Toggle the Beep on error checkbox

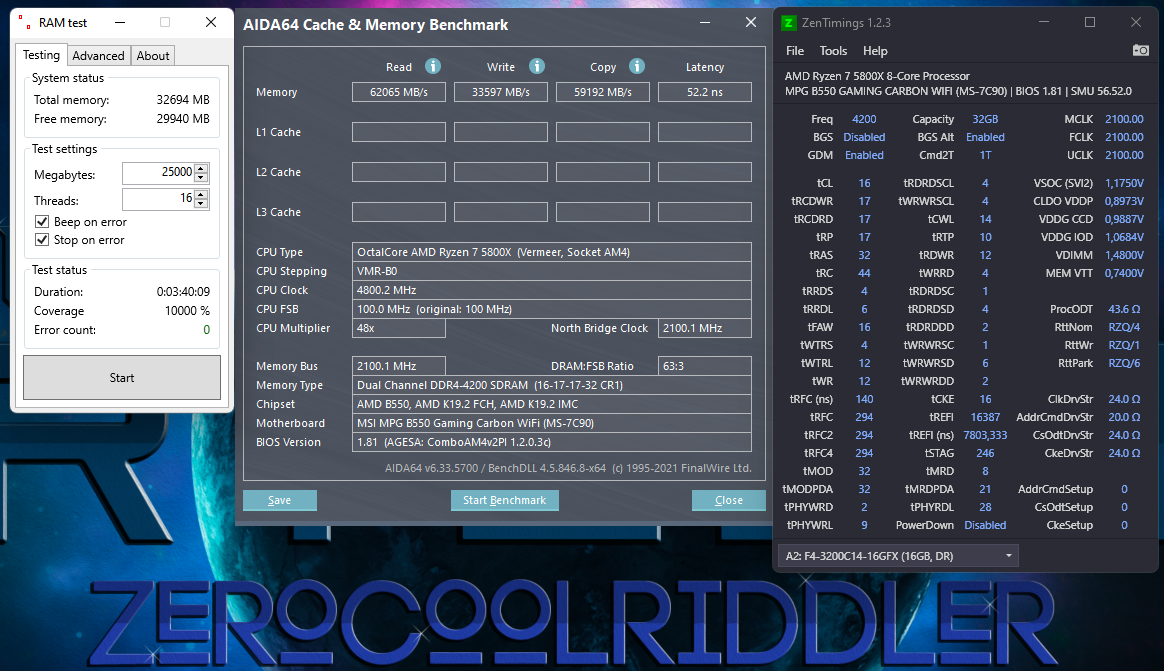point(42,222)
